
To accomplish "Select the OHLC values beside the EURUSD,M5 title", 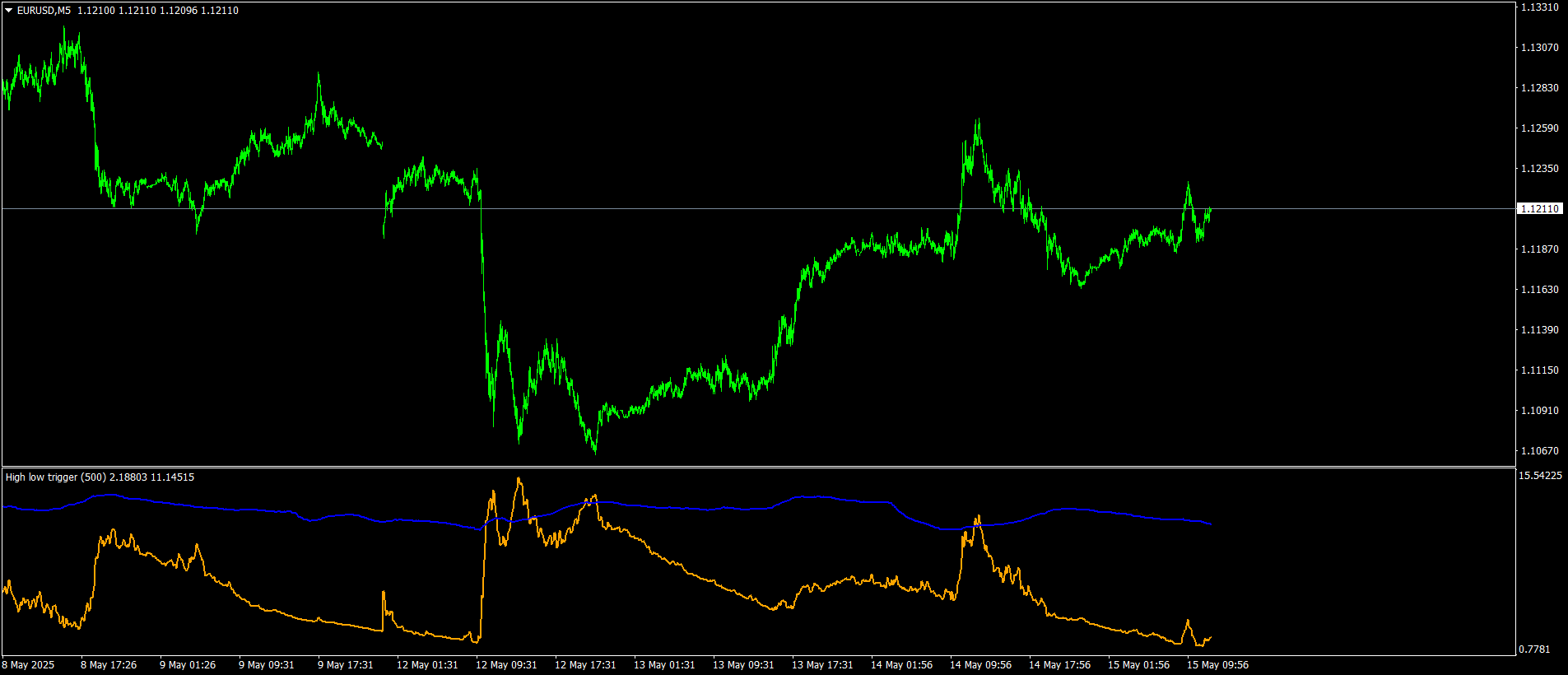I will pyautogui.click(x=158, y=11).
